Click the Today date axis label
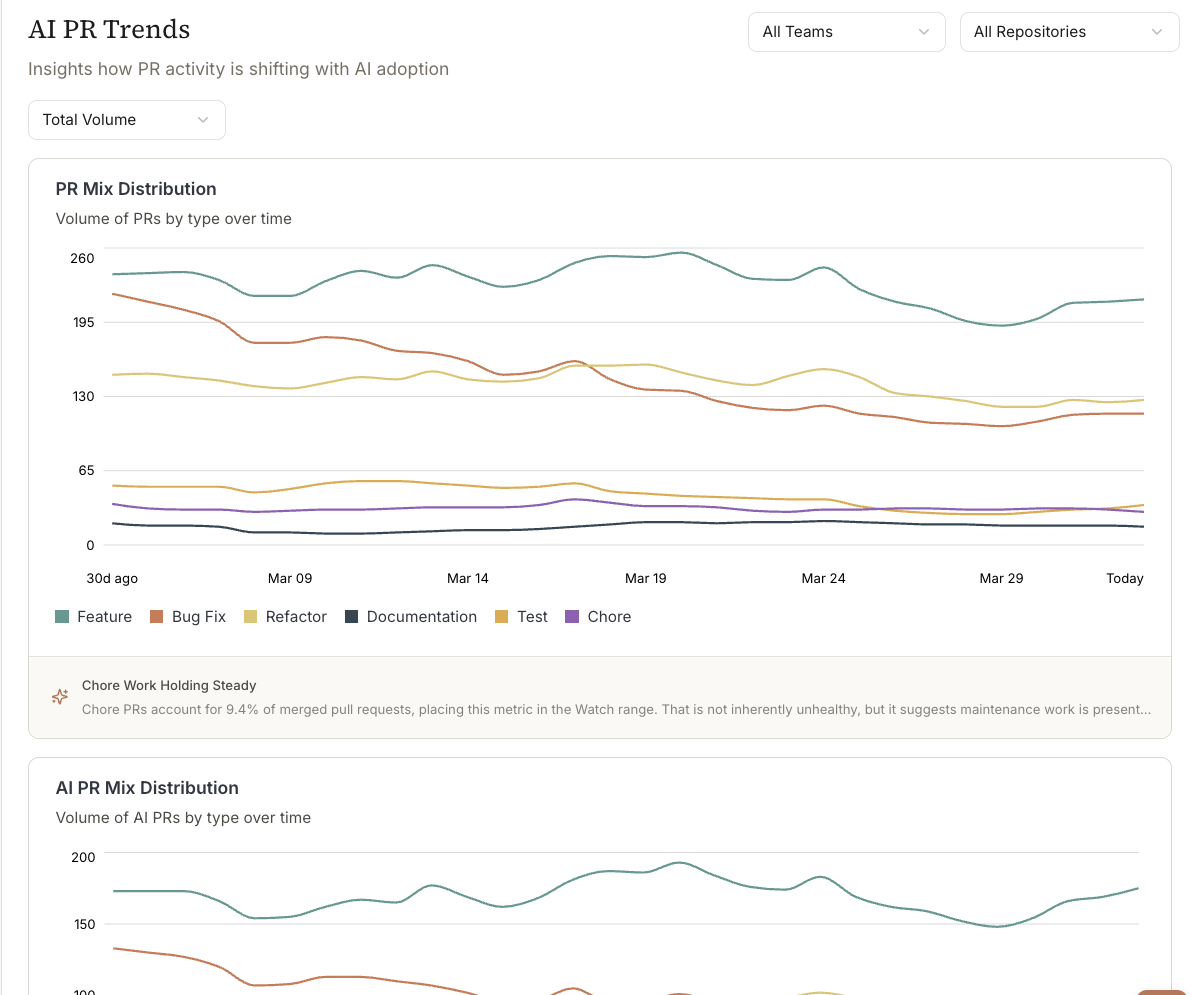1192x995 pixels. [x=1124, y=578]
